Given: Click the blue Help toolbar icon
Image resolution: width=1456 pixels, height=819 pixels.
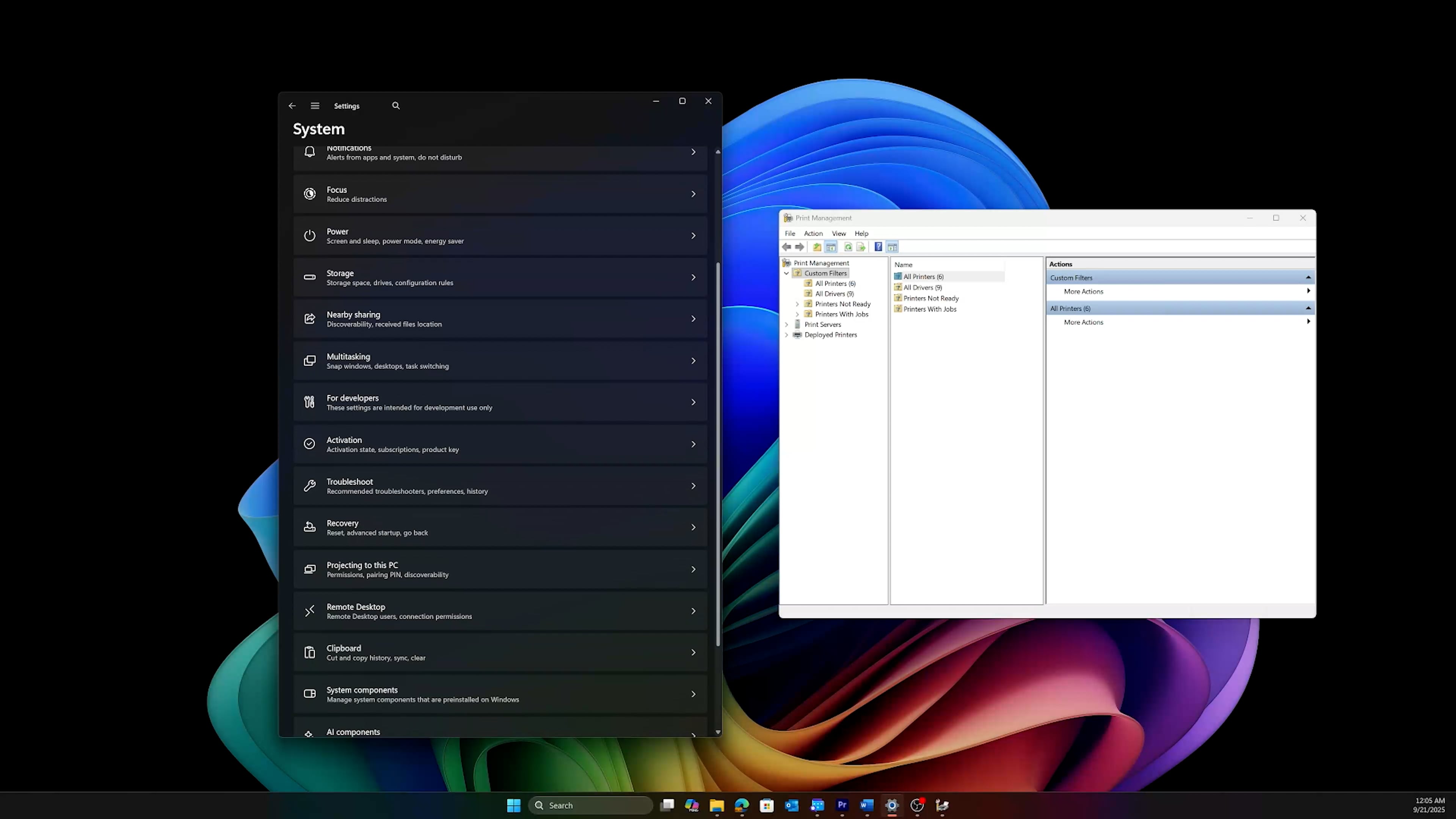Looking at the screenshot, I should pyautogui.click(x=878, y=247).
